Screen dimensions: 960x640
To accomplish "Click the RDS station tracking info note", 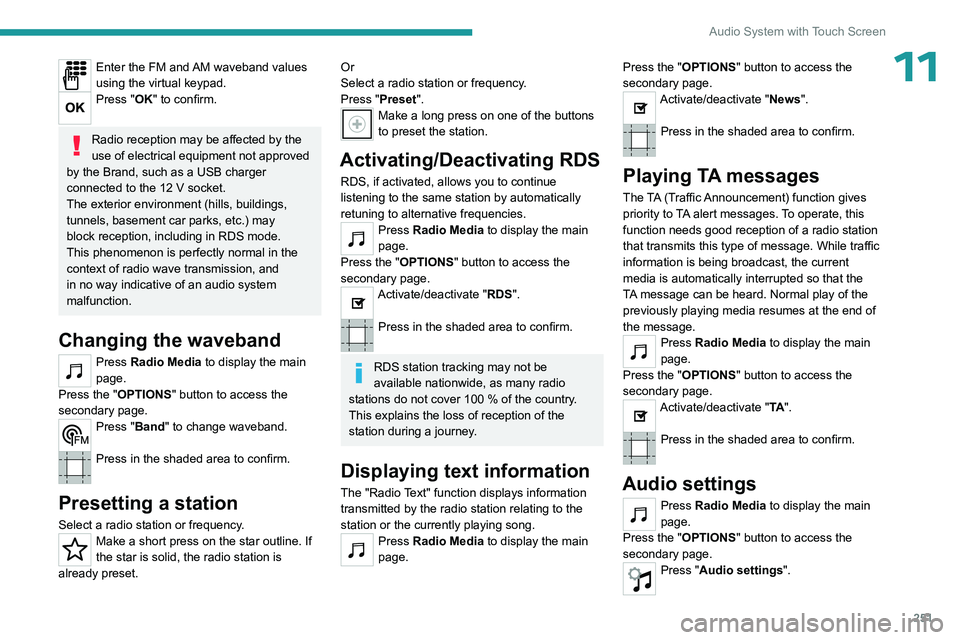I will 472,399.
